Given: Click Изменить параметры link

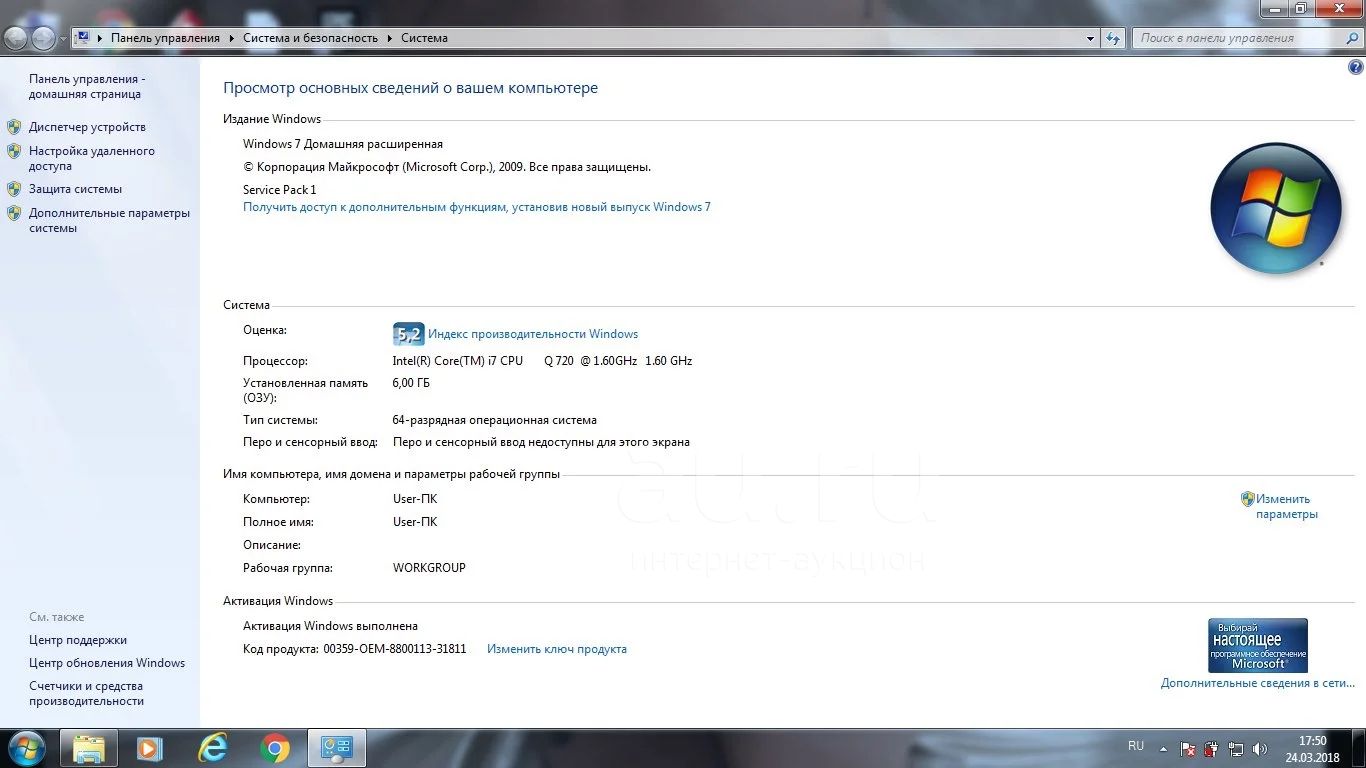Looking at the screenshot, I should (x=1287, y=506).
